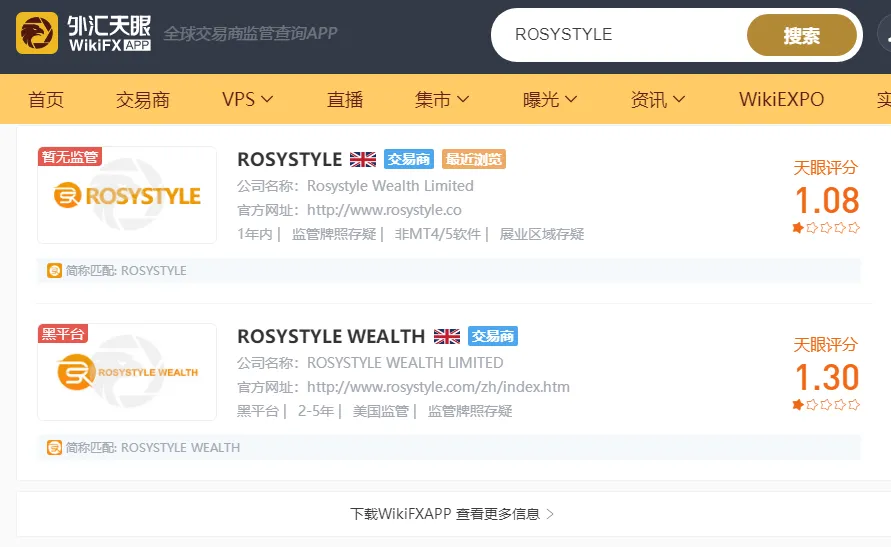The image size is (891, 547).
Task: Click the 简称匹配: ROSYSTYLE WEALTH match bar
Action: click(x=449, y=448)
